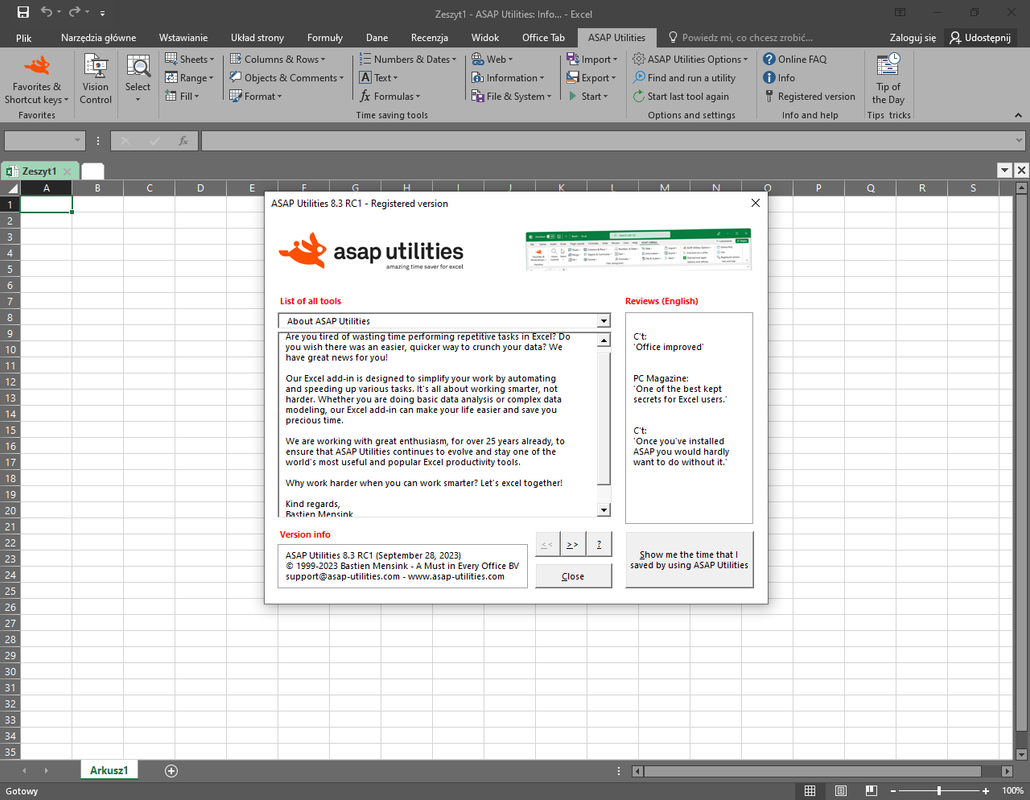Open the Information utilities menu
The height and width of the screenshot is (800, 1030).
pyautogui.click(x=508, y=78)
